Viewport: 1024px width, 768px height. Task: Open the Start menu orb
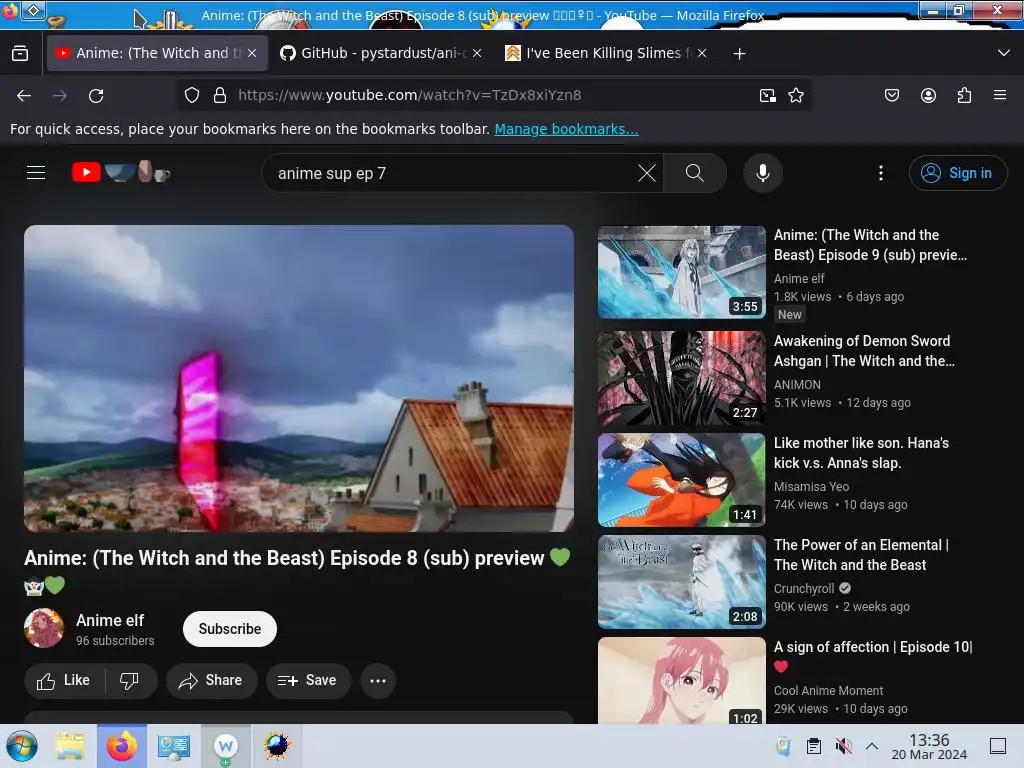pos(22,746)
